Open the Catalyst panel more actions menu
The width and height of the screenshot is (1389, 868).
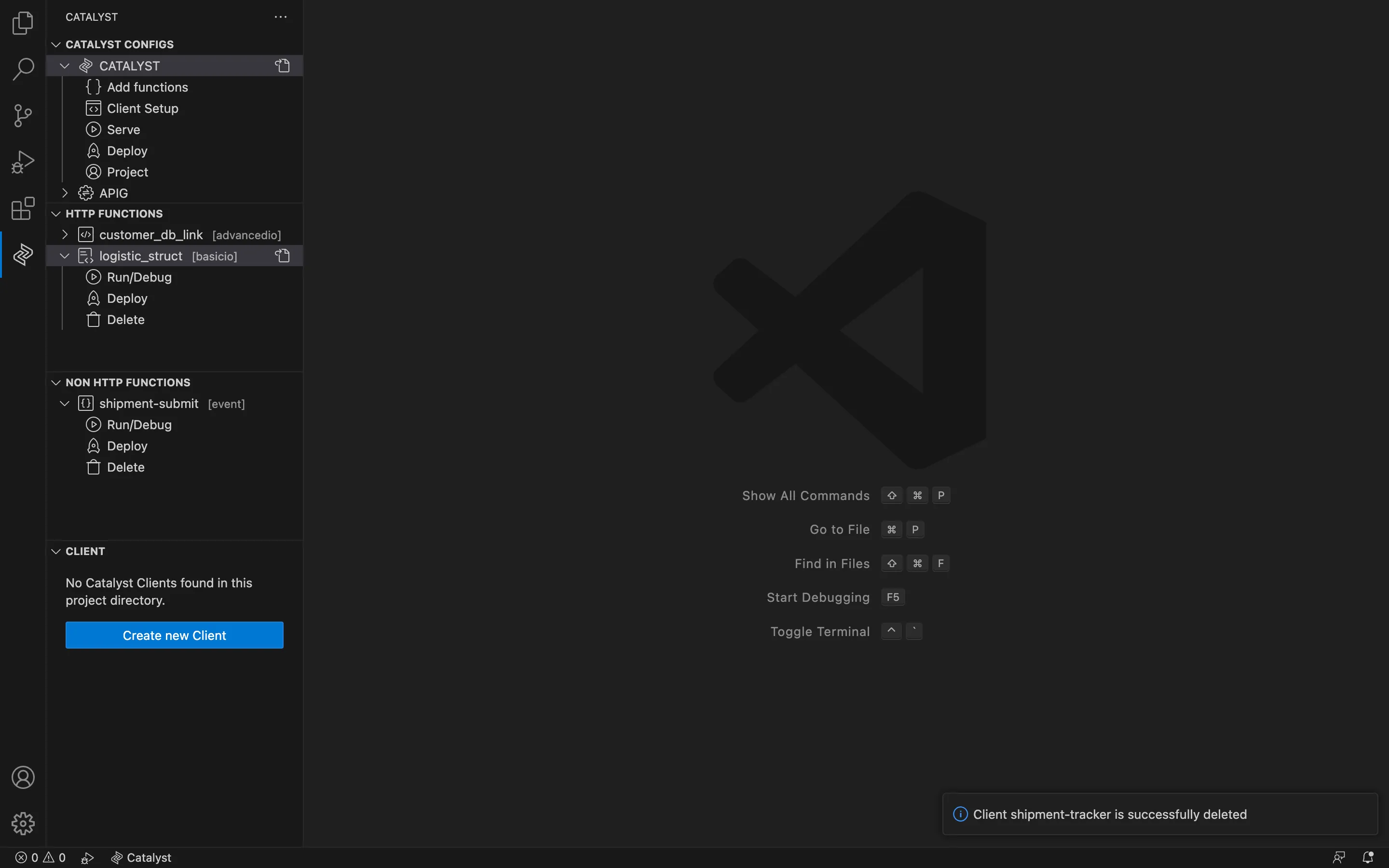point(280,17)
